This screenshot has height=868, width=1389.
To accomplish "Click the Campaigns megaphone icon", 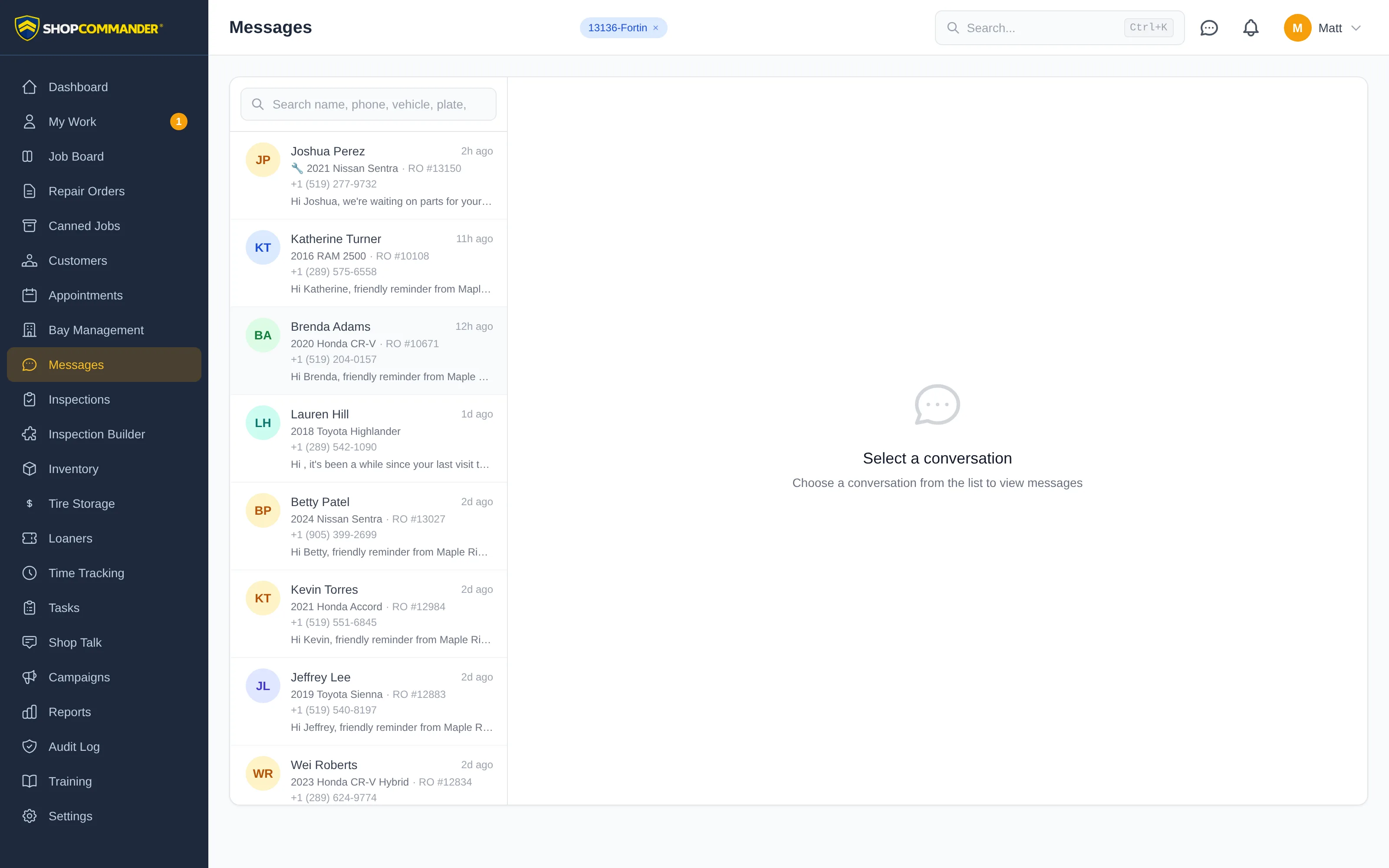I will [x=29, y=677].
